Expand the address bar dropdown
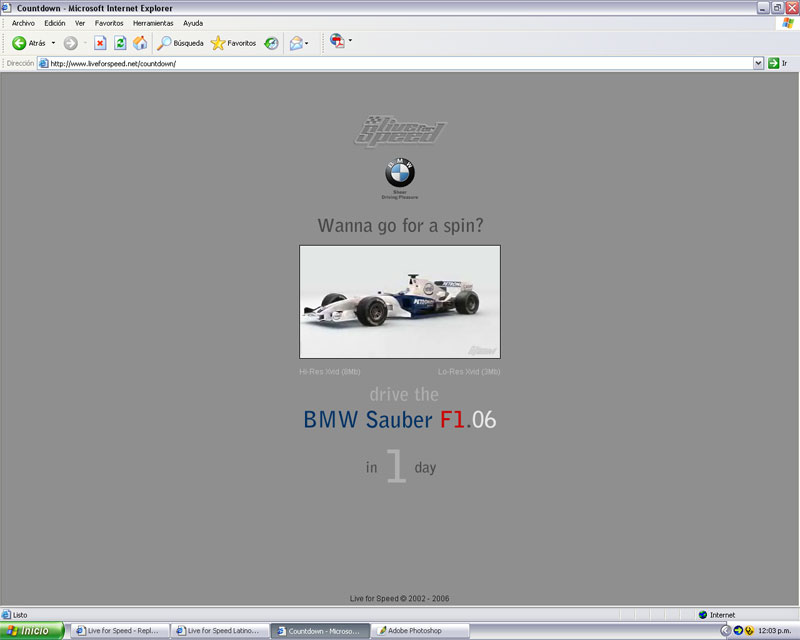Screen dimensions: 800x640 (758, 63)
